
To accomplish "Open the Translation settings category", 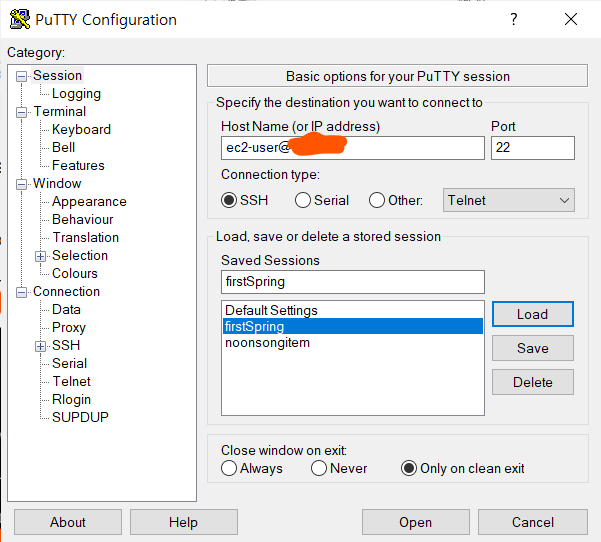I will [x=85, y=238].
